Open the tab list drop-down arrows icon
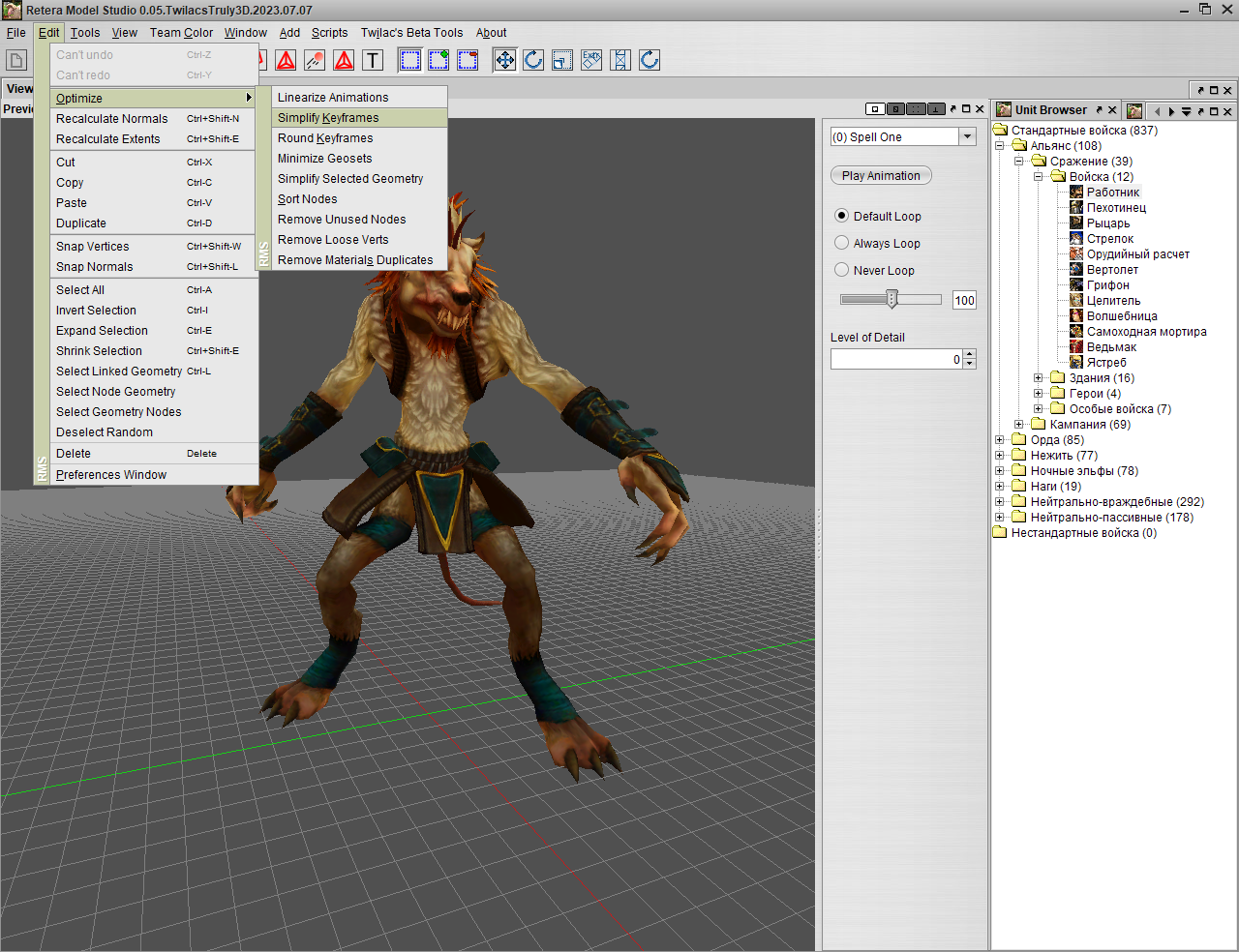The width and height of the screenshot is (1239, 952). point(1186,111)
